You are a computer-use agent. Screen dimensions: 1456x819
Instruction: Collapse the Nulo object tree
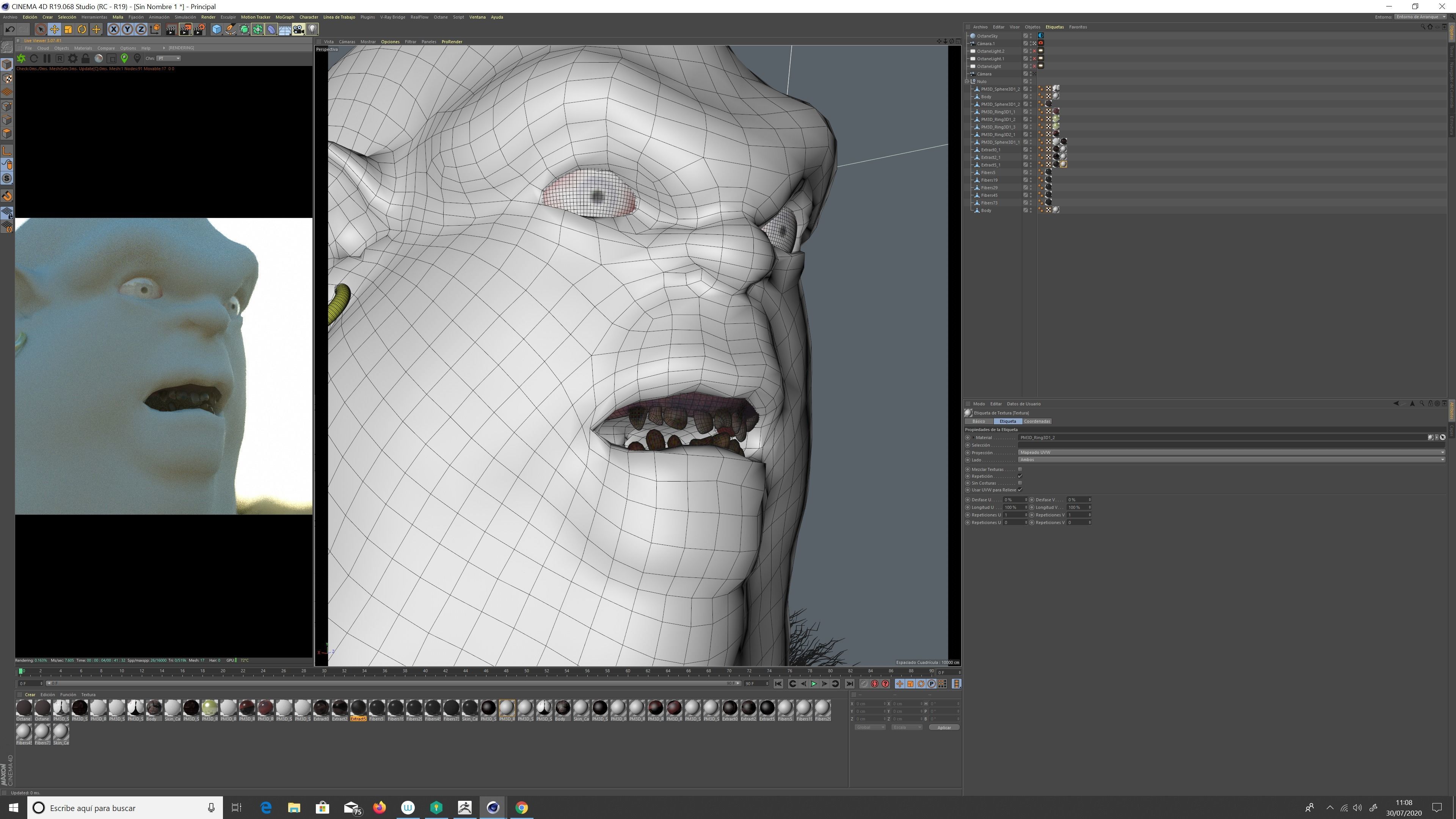point(967,82)
